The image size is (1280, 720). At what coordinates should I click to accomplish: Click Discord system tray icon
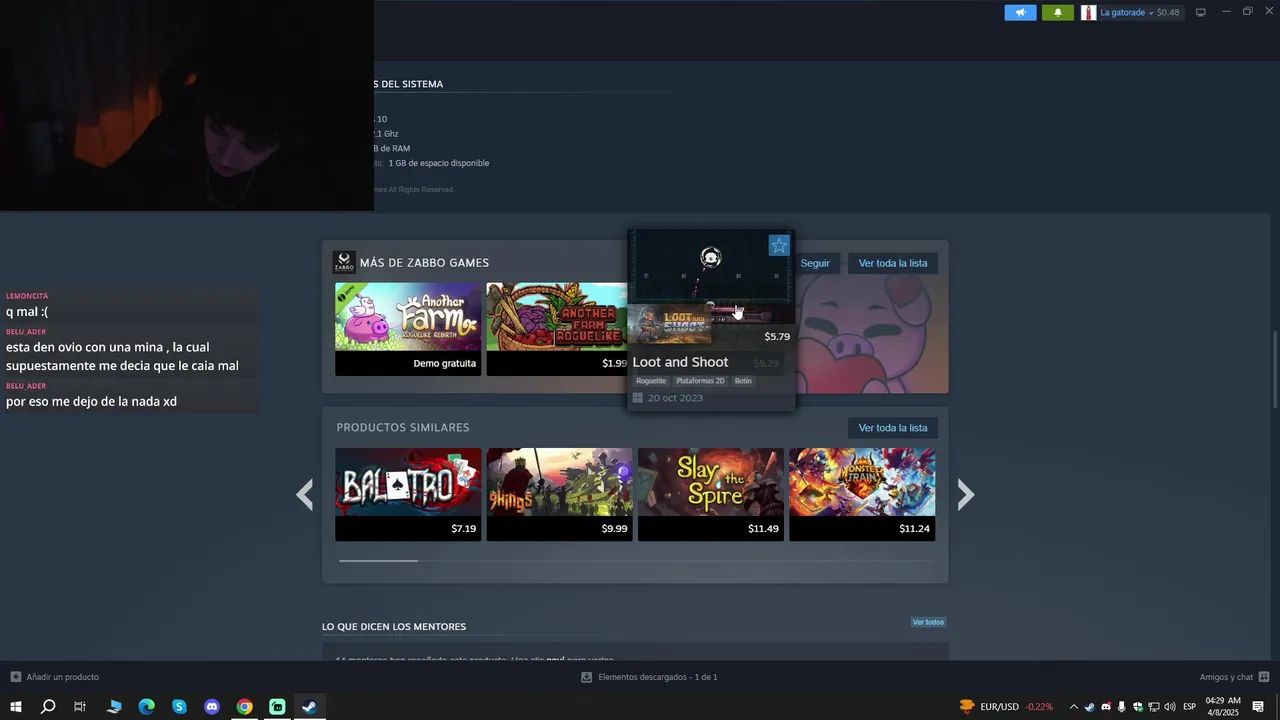(1106, 707)
